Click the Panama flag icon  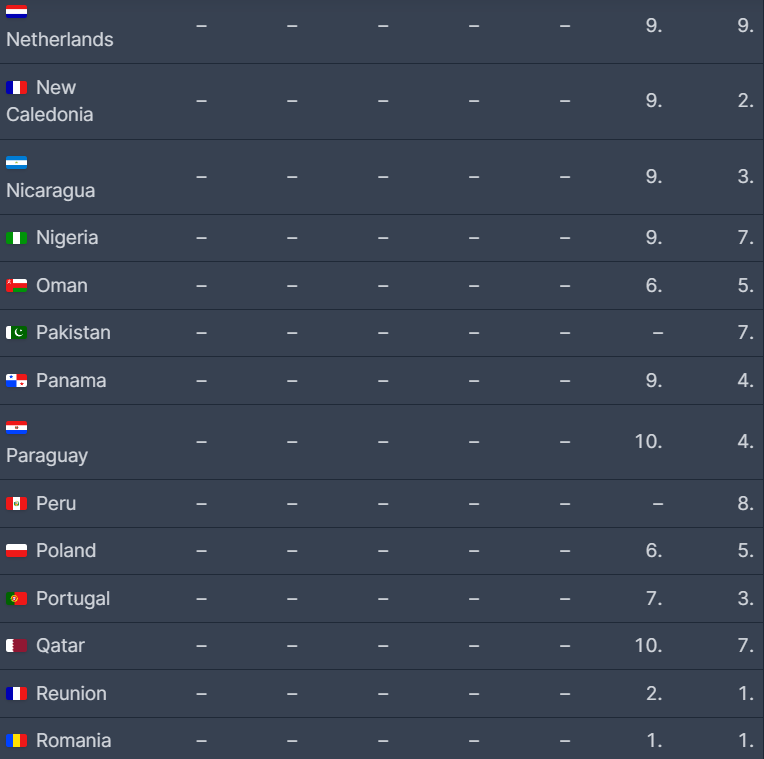(x=16, y=381)
